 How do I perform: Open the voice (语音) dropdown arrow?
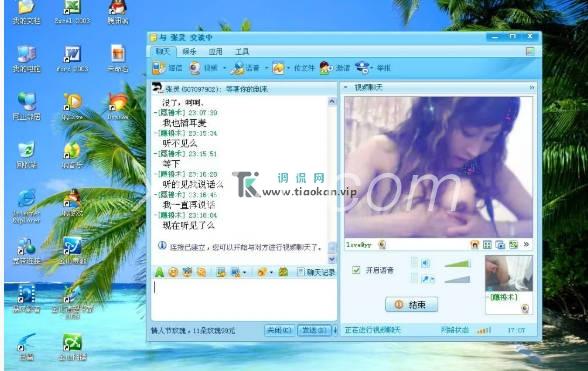(x=266, y=68)
